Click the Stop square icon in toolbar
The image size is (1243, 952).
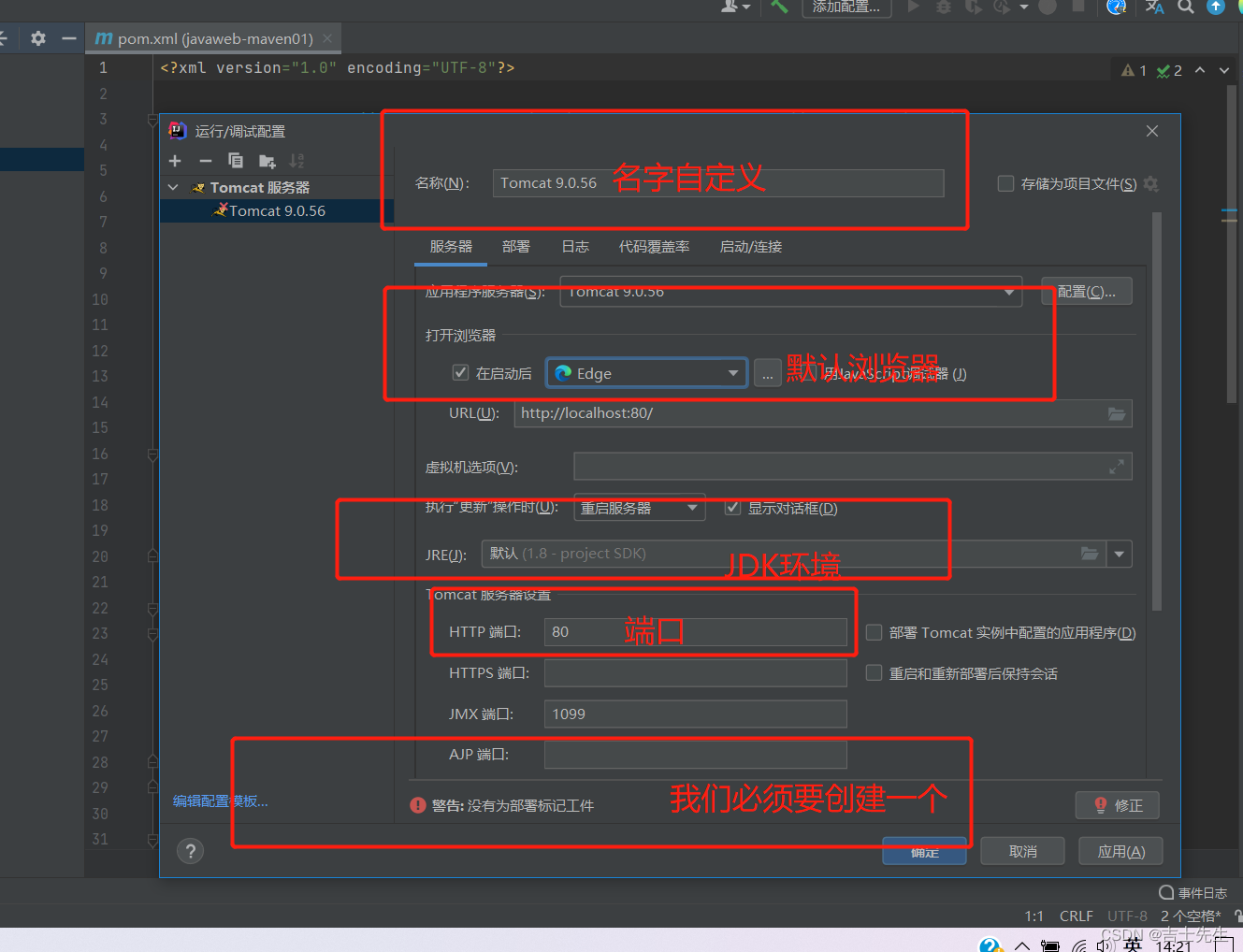click(1078, 7)
